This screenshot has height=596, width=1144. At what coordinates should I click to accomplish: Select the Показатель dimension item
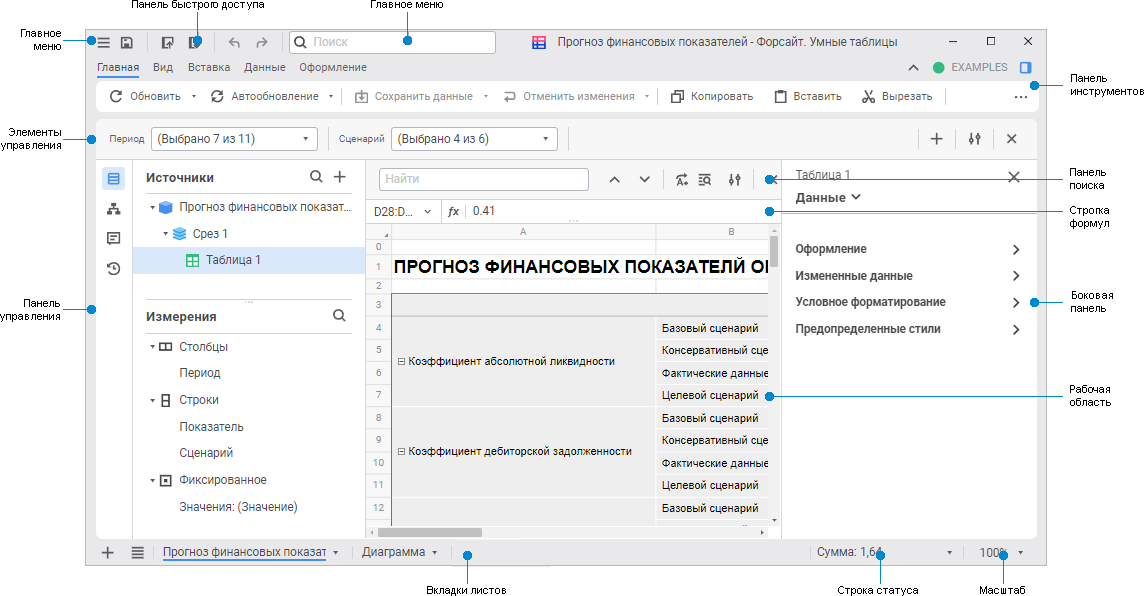[212, 427]
